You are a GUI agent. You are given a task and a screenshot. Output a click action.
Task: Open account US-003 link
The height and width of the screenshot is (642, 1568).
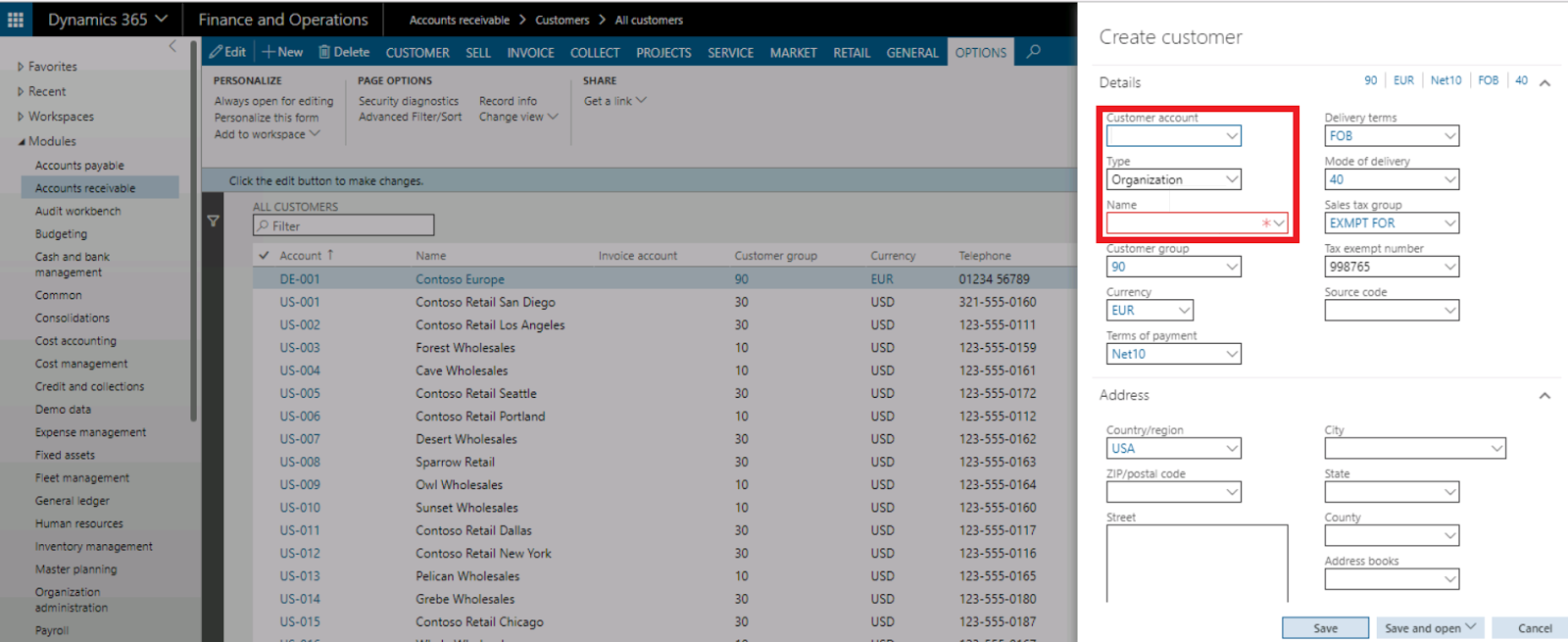[300, 348]
